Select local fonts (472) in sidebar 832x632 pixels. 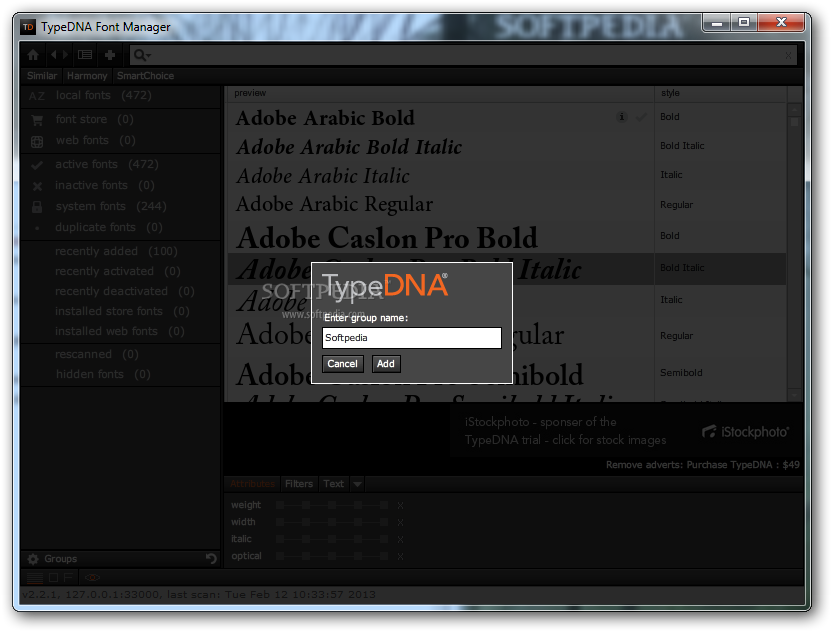pos(120,96)
